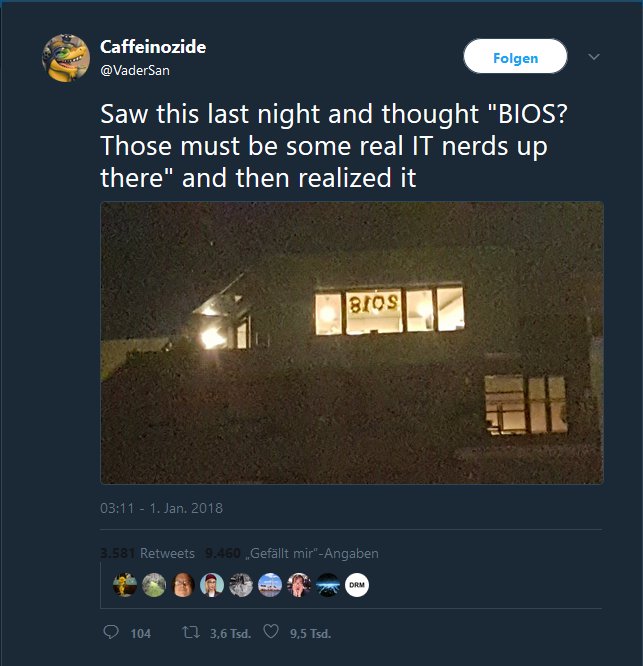
Task: Click the @VaderSan handle
Action: tap(135, 70)
